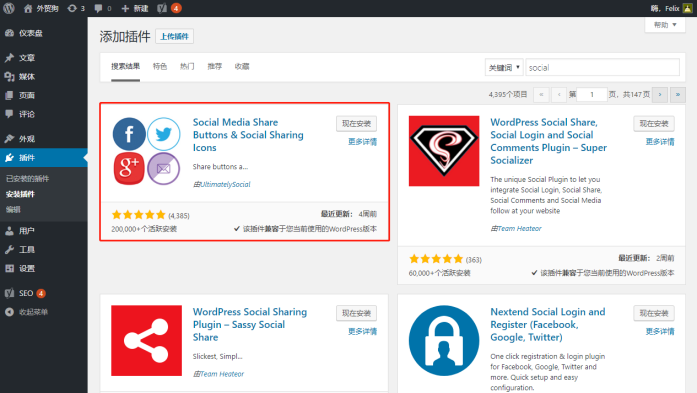
Task: Open updates icon showing 3
Action: click(x=72, y=8)
